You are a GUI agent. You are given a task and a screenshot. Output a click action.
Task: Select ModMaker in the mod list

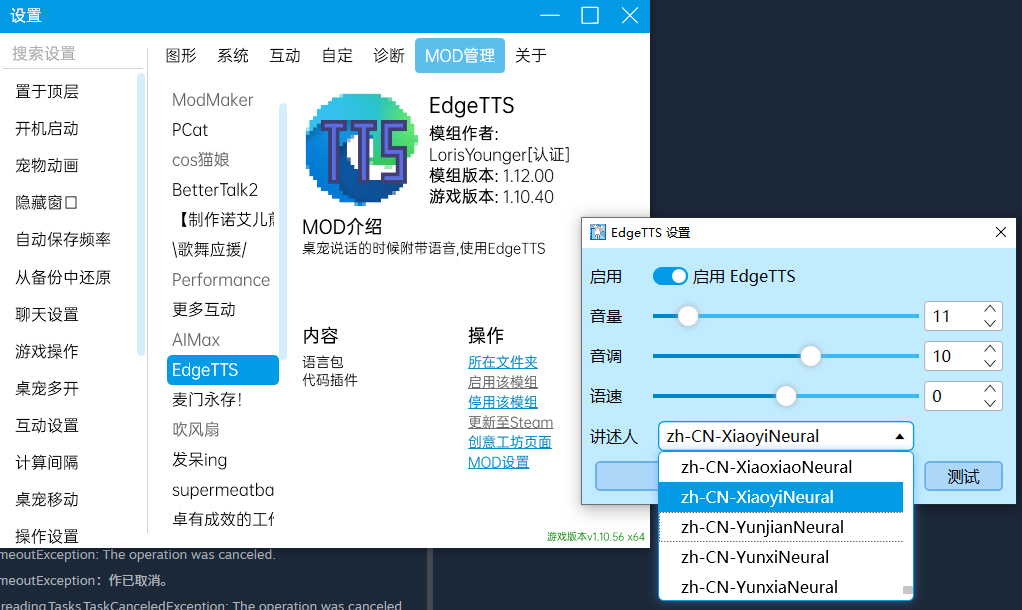click(x=222, y=100)
